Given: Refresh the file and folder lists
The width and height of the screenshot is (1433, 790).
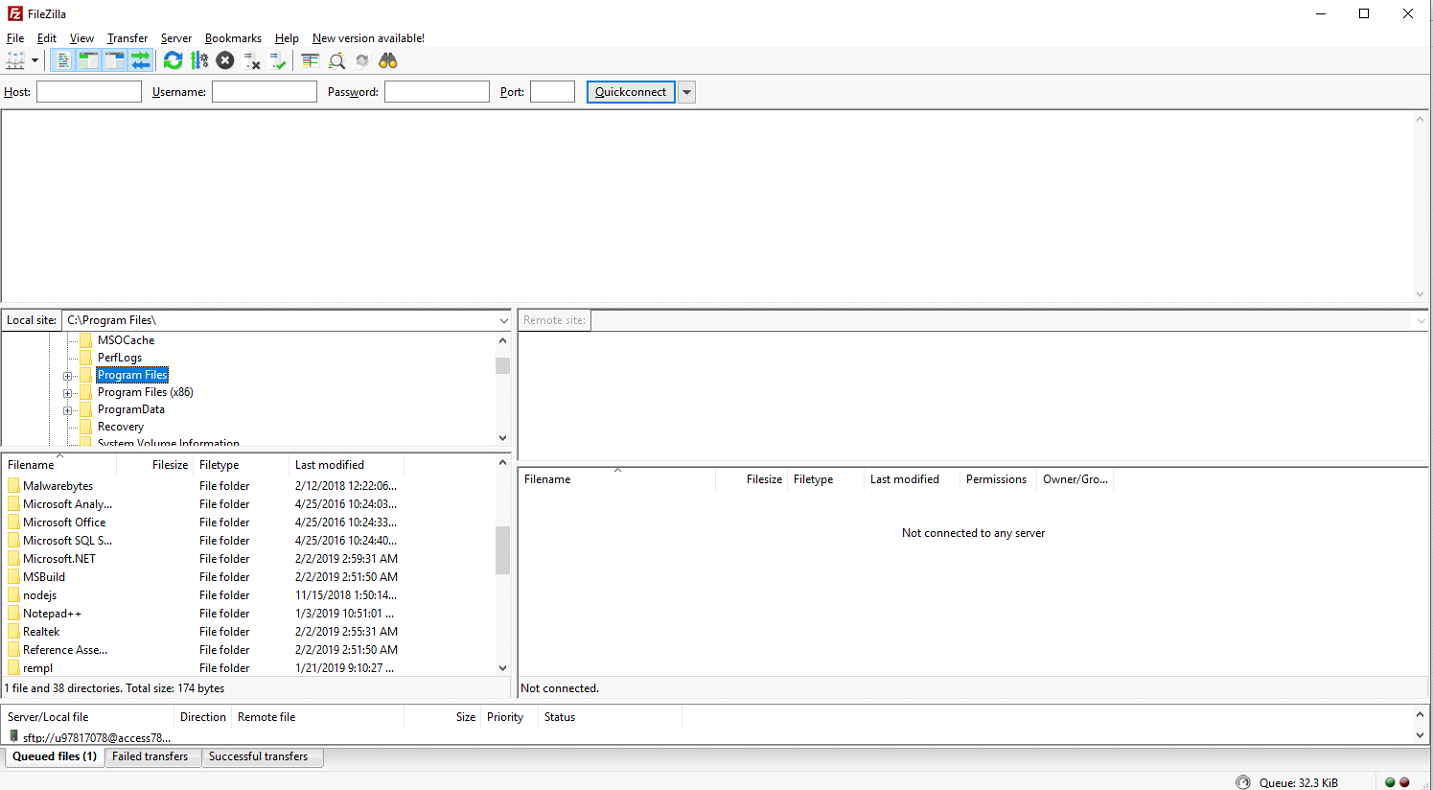Looking at the screenshot, I should coord(173,61).
